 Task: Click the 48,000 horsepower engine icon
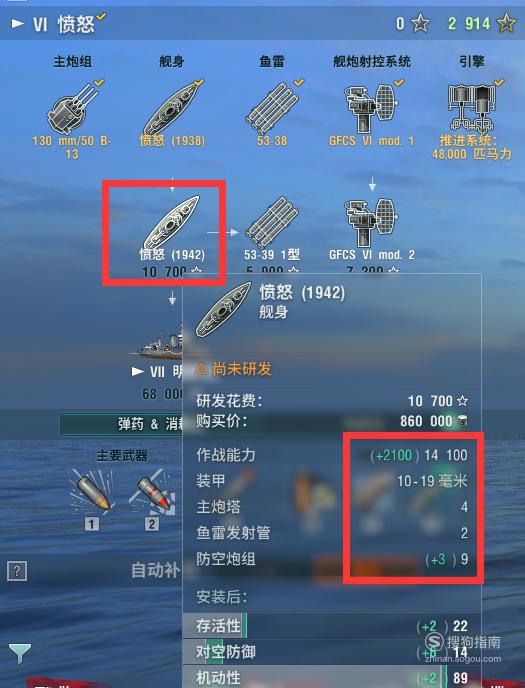[x=472, y=108]
